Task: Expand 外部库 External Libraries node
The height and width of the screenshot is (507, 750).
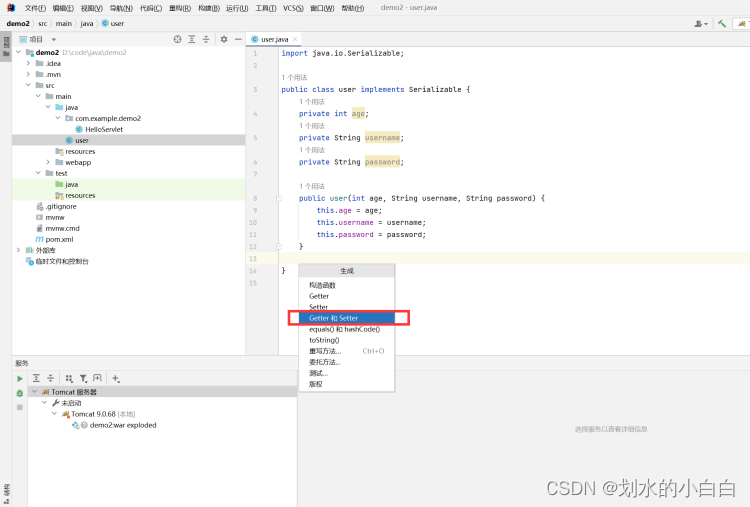Action: [x=19, y=250]
